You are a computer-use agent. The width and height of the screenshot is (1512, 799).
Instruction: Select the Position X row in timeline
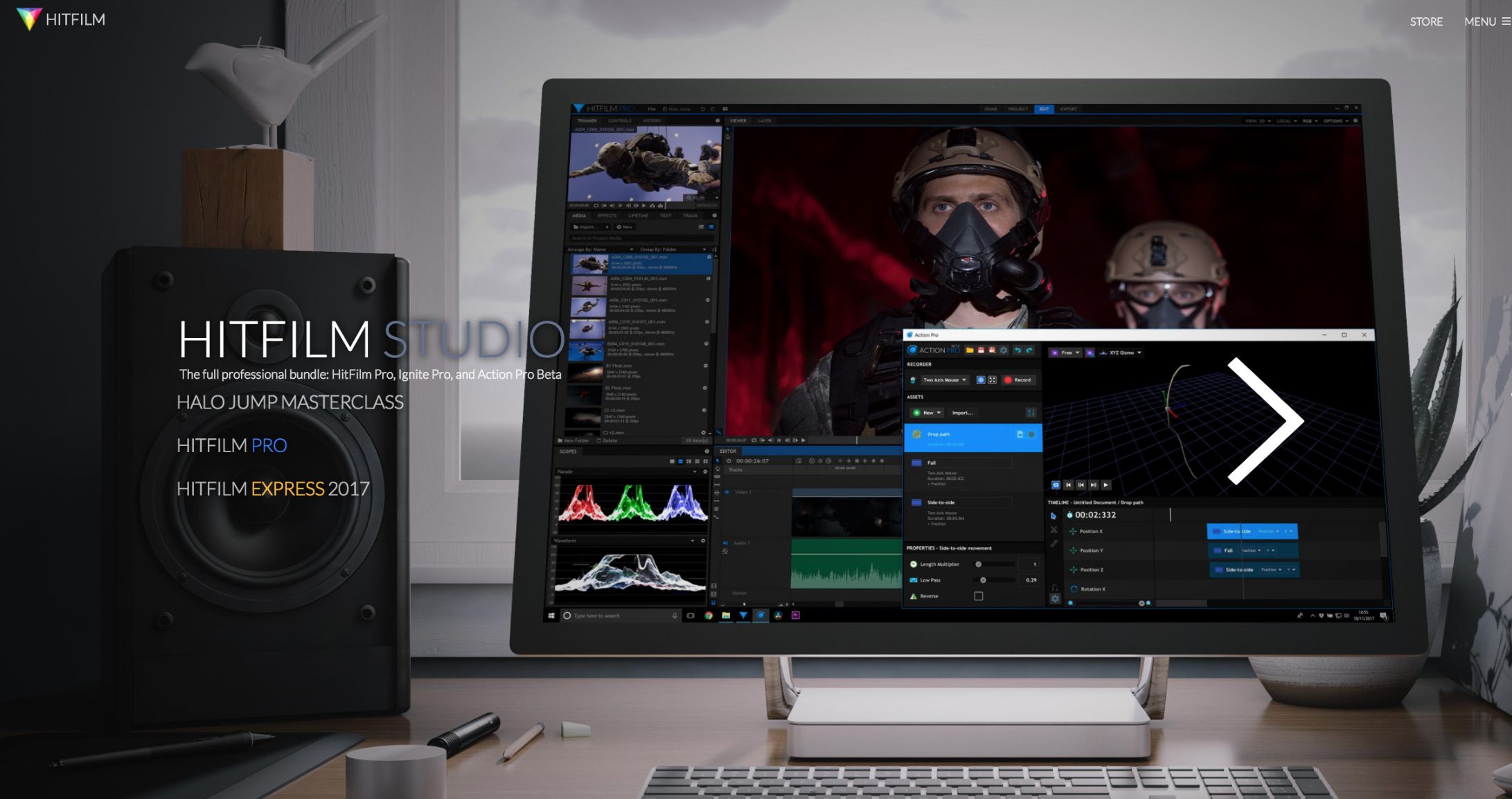click(x=1090, y=532)
